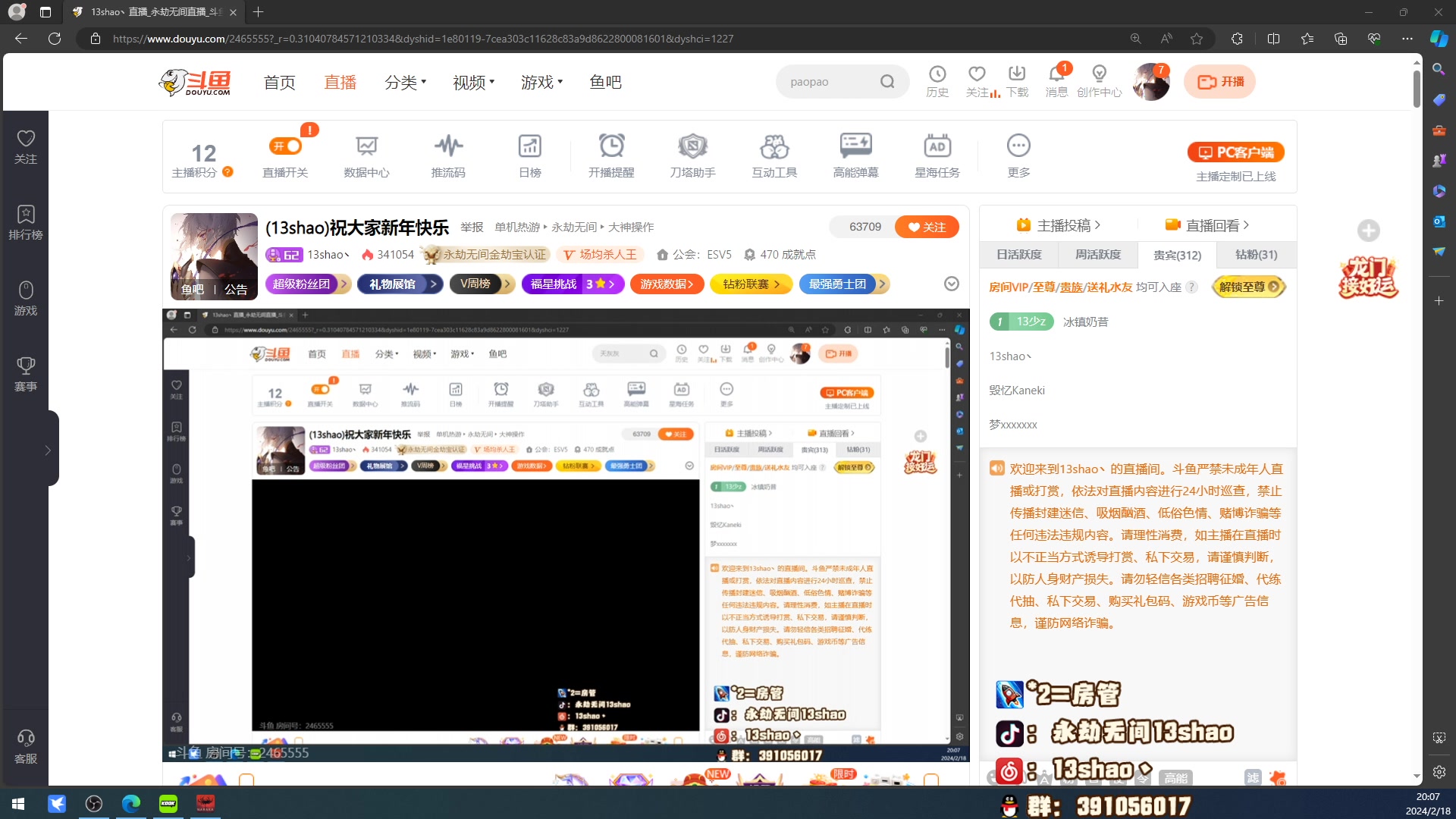
Task: Open the 日榜 daily ranking icon
Action: (x=529, y=156)
